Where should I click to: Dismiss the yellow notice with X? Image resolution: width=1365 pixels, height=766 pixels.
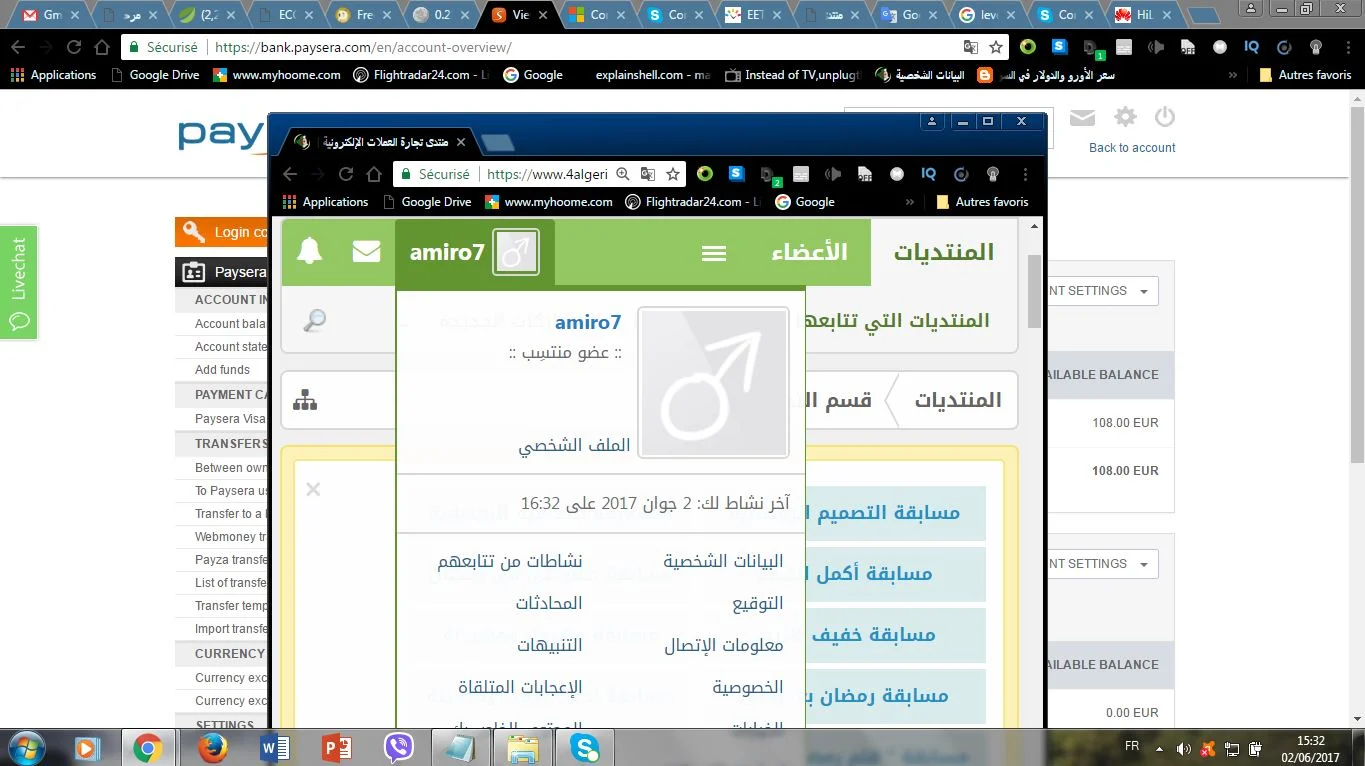click(313, 489)
